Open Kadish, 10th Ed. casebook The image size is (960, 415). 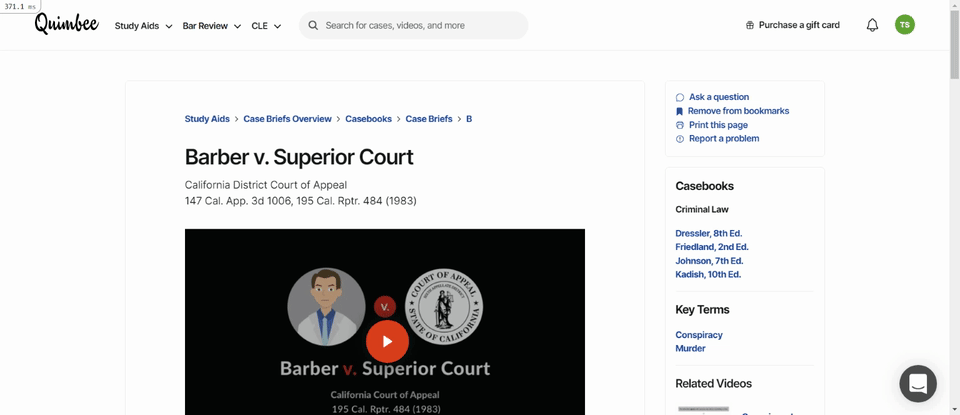(708, 274)
